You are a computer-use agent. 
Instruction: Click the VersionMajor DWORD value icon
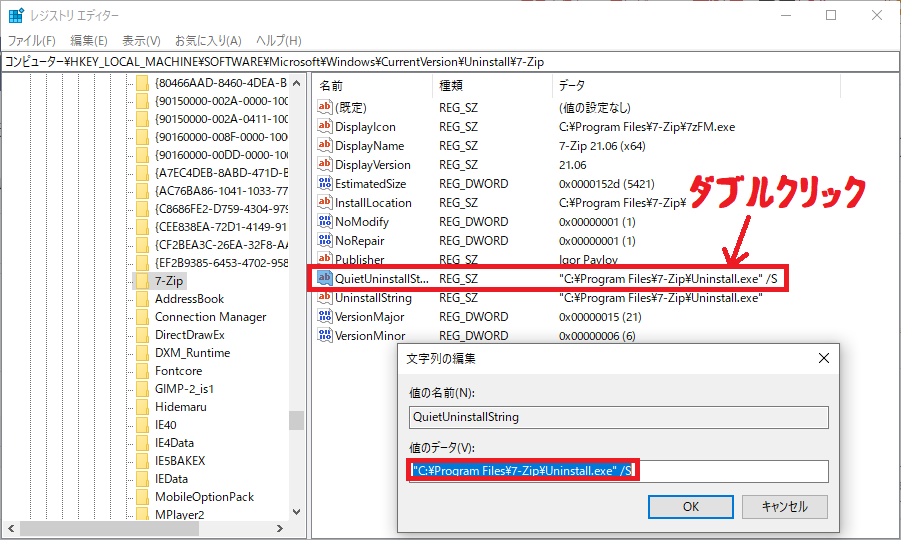point(325,317)
